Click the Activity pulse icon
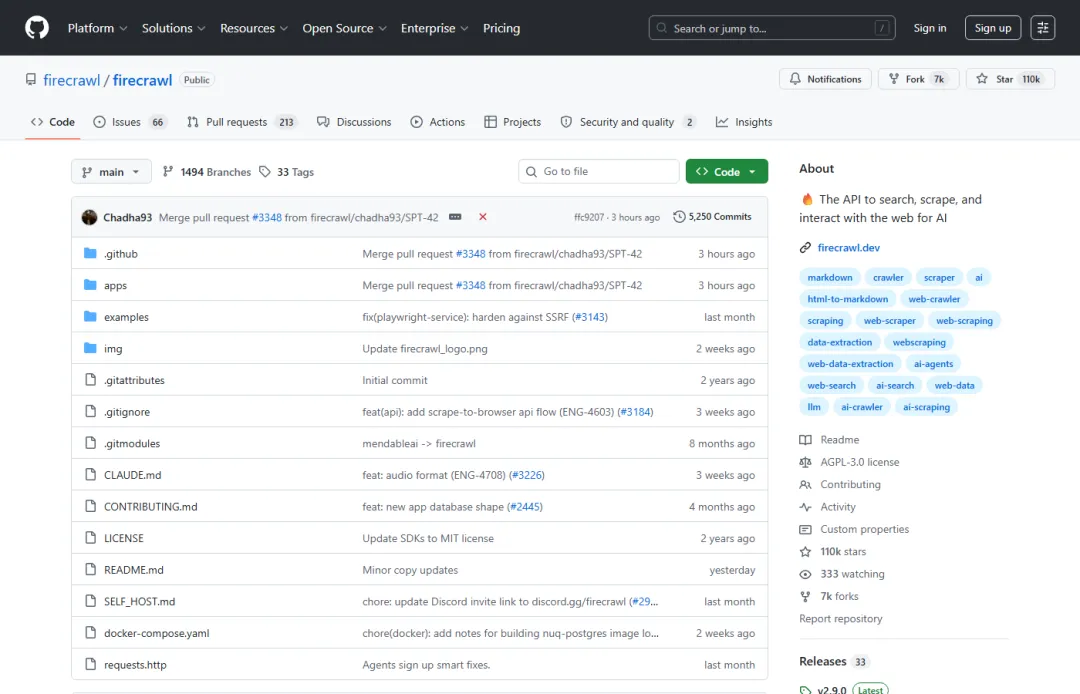This screenshot has height=694, width=1080. point(805,507)
